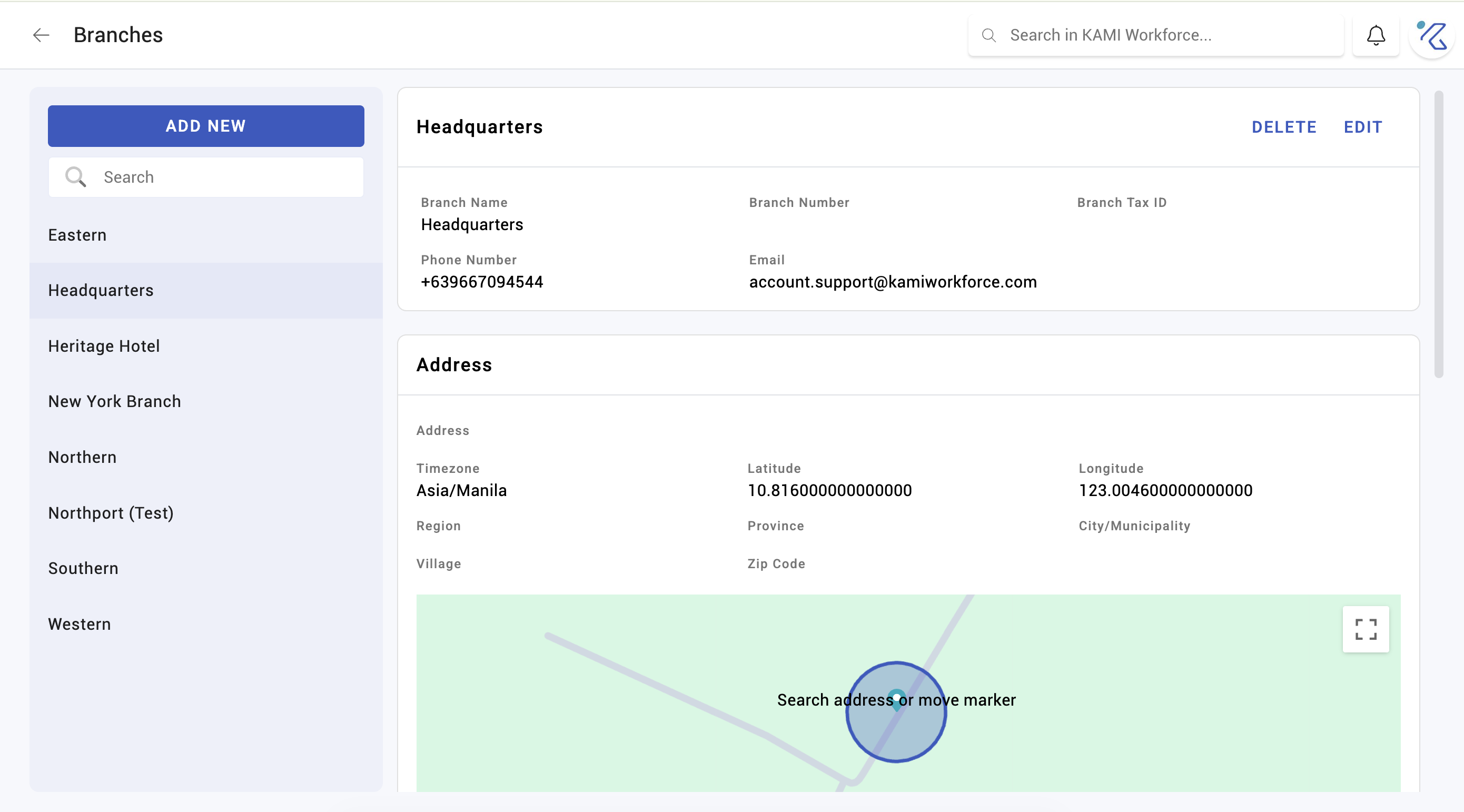Viewport: 1464px width, 812px height.
Task: Click the Branch Name value Headquarters
Action: pyautogui.click(x=472, y=224)
